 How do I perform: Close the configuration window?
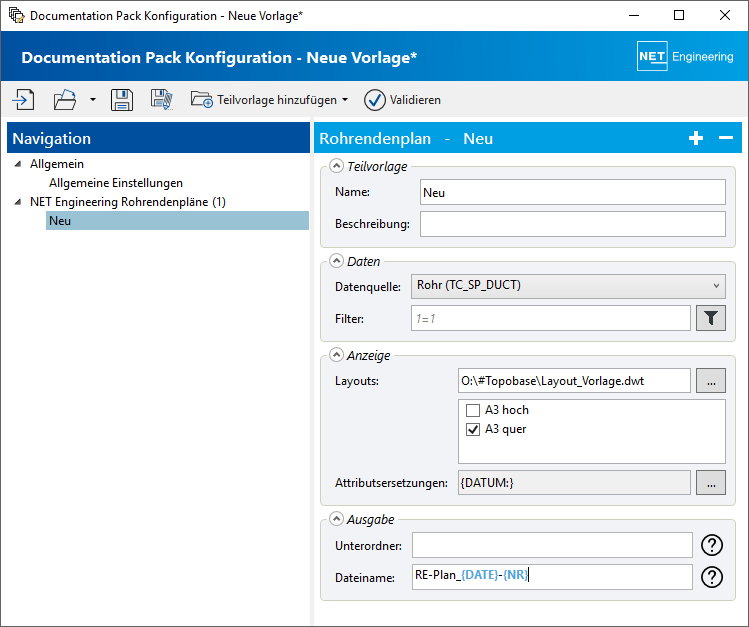pyautogui.click(x=725, y=15)
